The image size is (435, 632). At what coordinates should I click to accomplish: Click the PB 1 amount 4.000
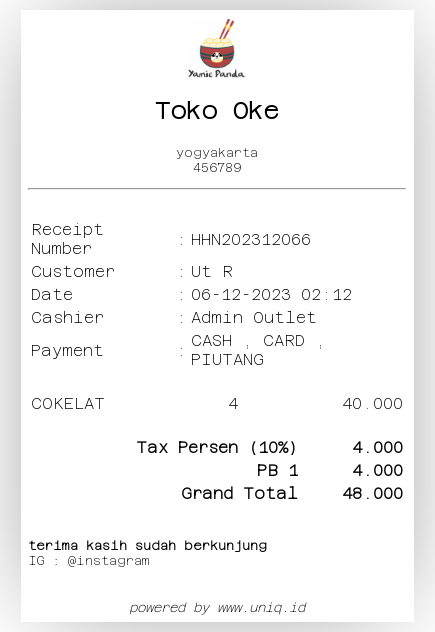click(378, 470)
